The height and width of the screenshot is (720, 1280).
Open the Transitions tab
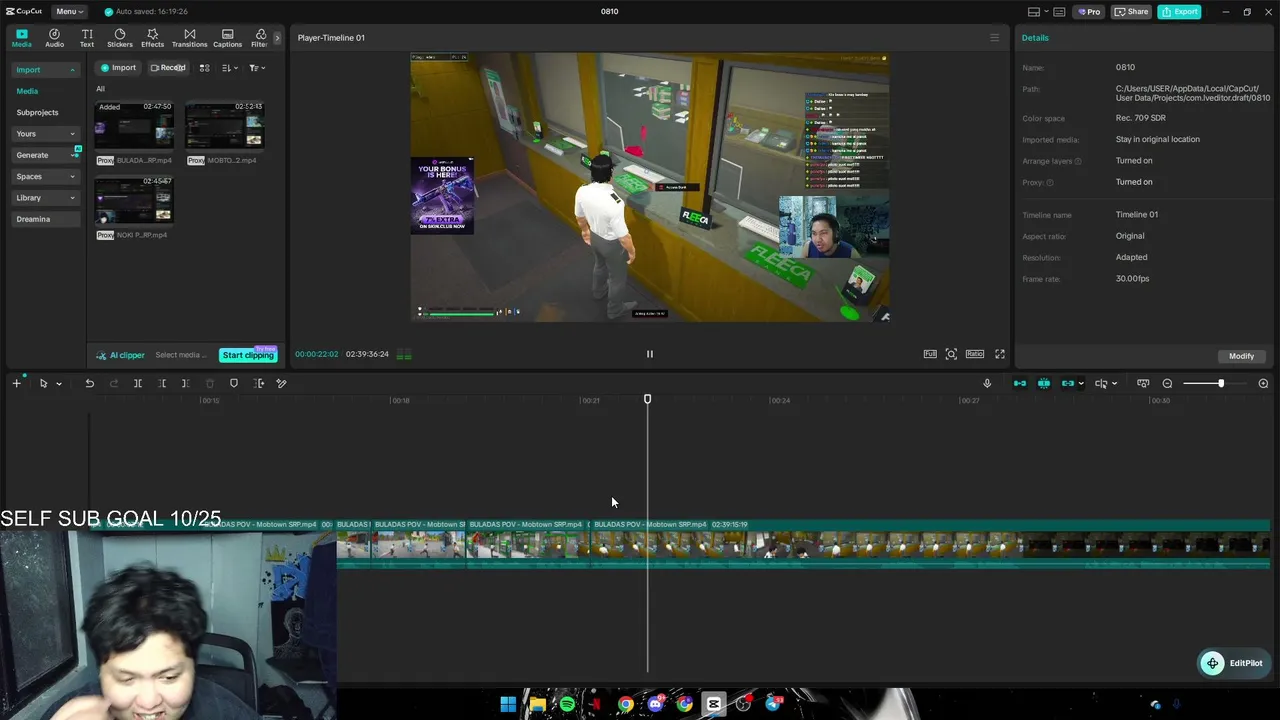coord(189,38)
